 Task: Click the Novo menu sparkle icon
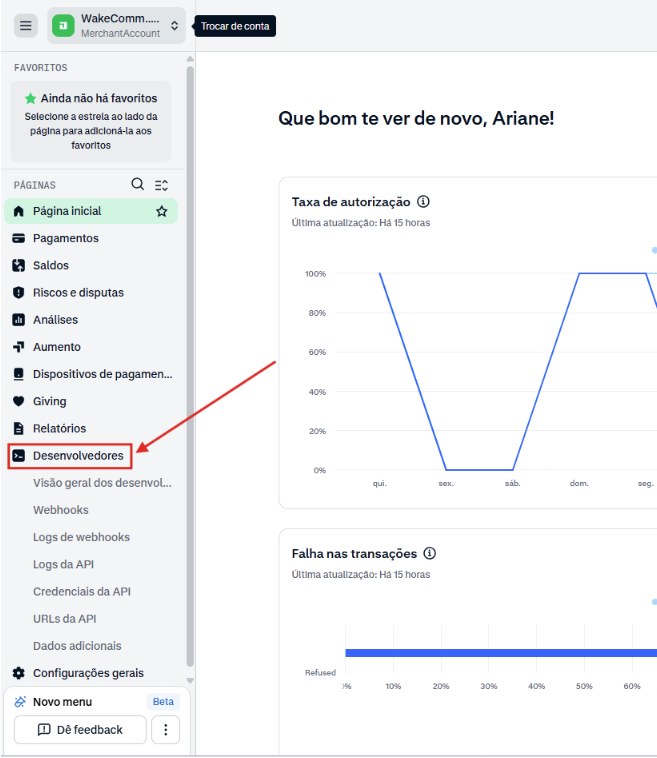tap(20, 701)
